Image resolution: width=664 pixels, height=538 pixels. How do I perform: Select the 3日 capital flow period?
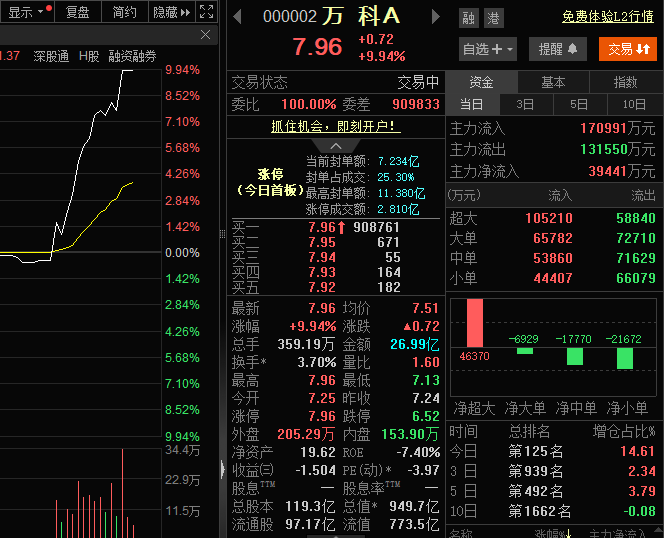[x=525, y=104]
